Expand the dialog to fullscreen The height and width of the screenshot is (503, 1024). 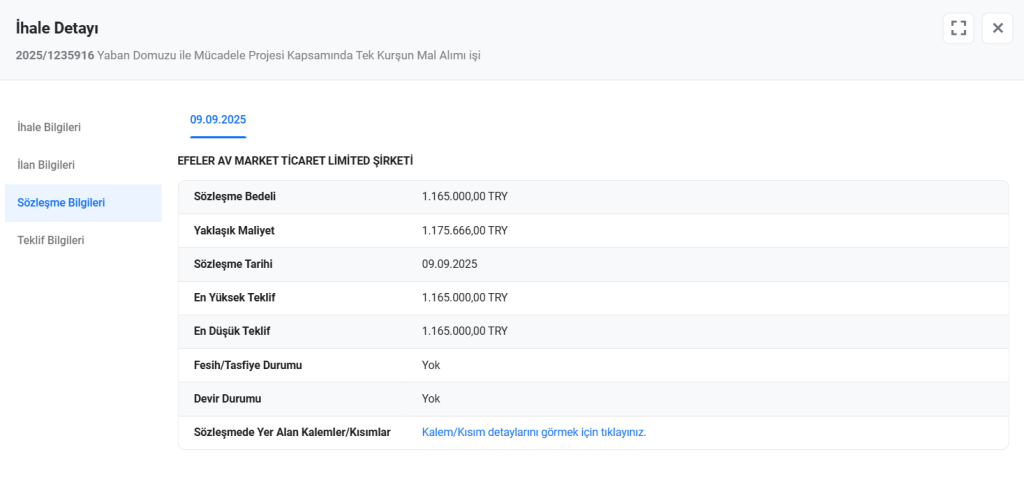[958, 28]
